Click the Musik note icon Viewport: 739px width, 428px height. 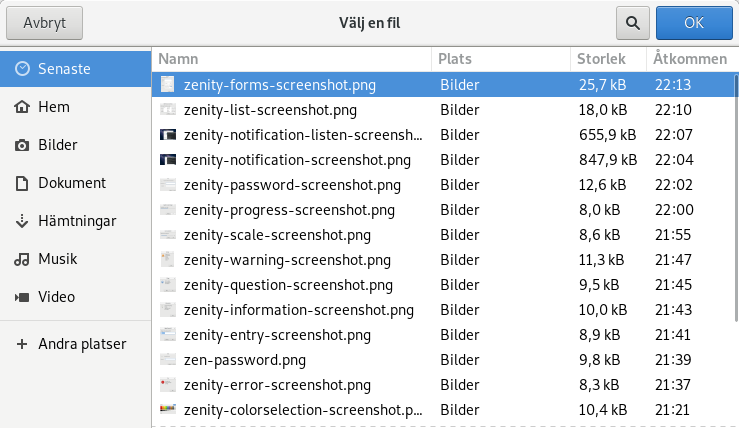[x=21, y=259]
